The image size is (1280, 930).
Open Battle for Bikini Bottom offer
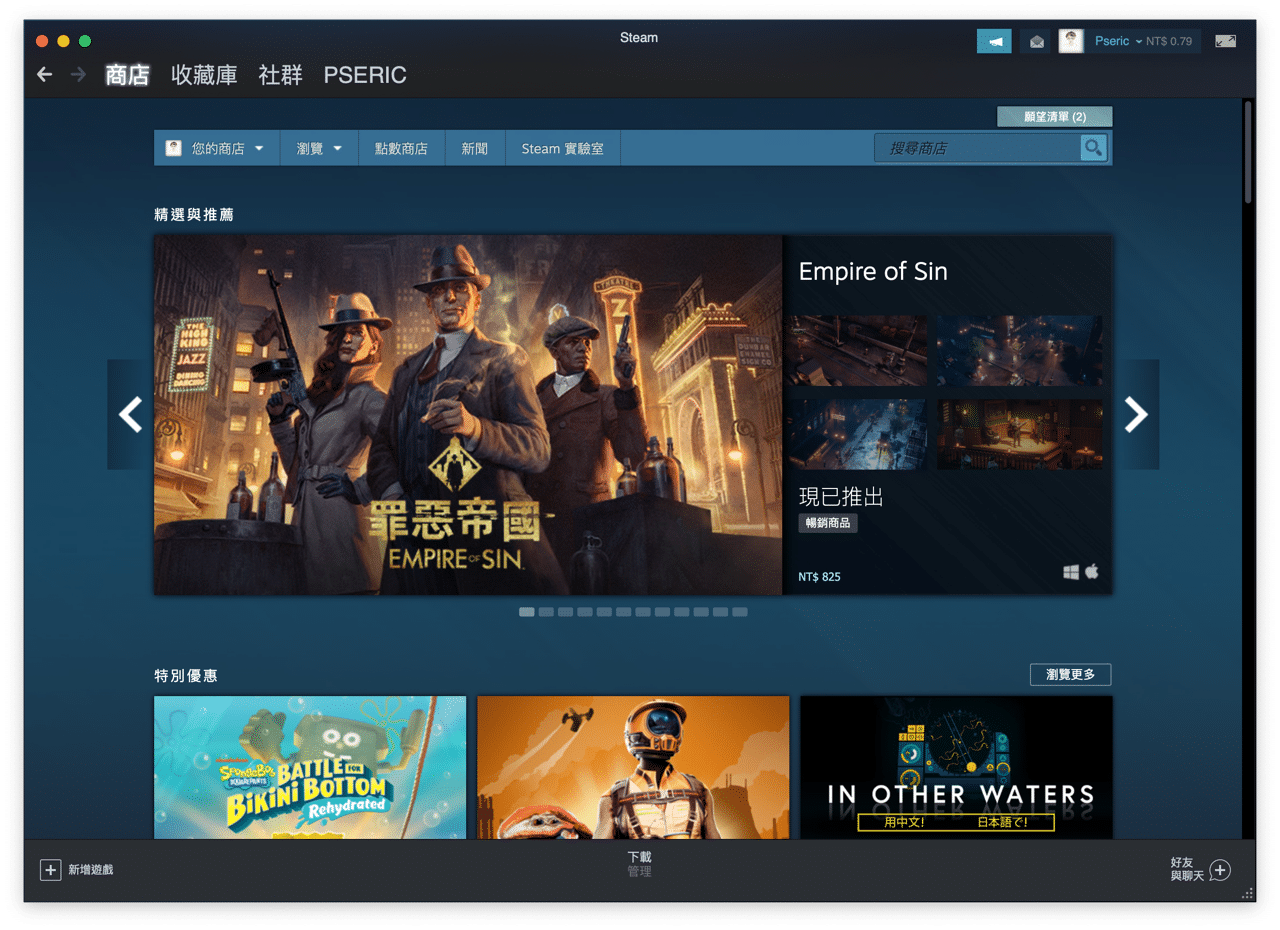(310, 767)
